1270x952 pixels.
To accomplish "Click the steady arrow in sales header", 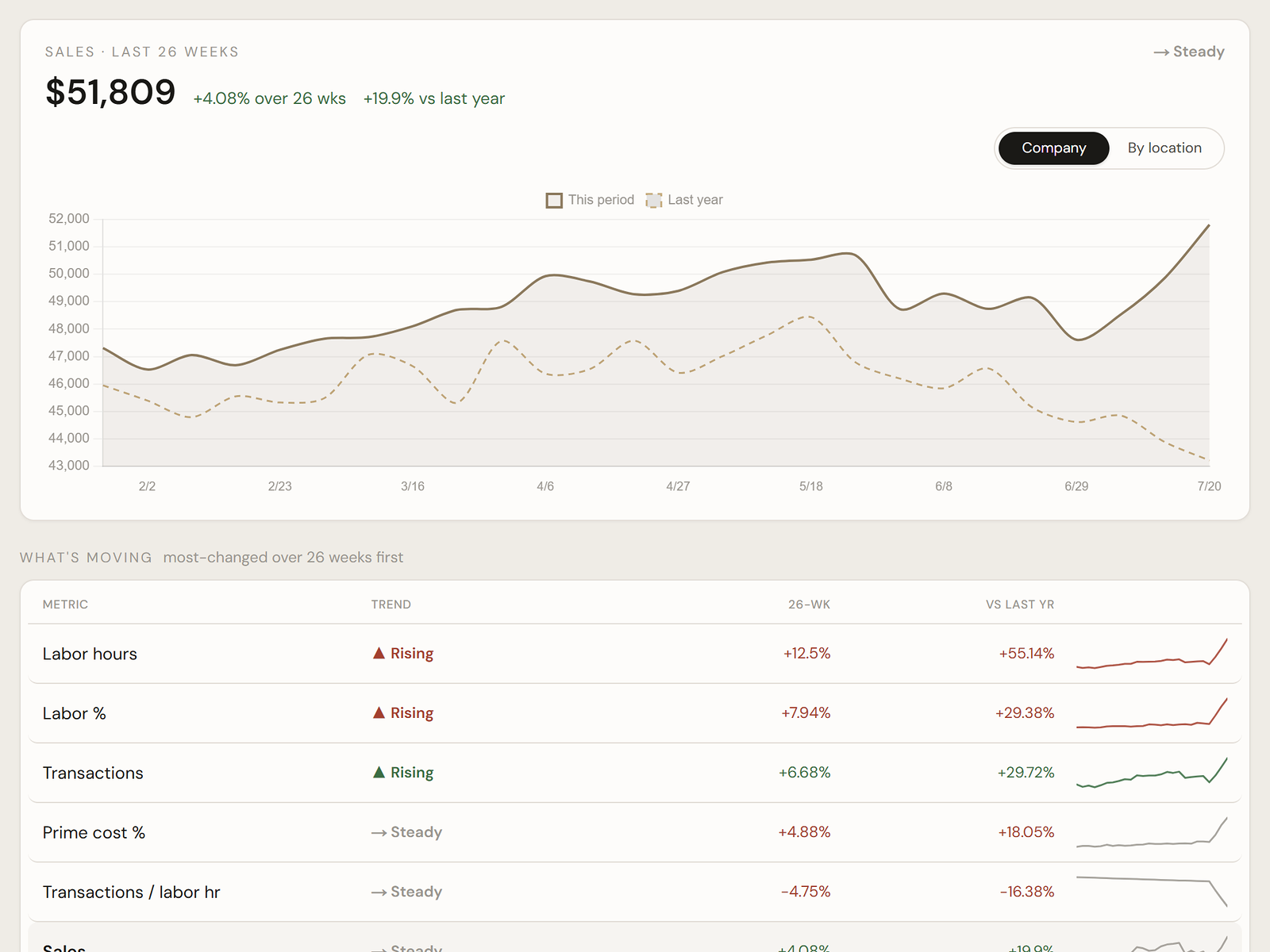I will pos(1161,52).
